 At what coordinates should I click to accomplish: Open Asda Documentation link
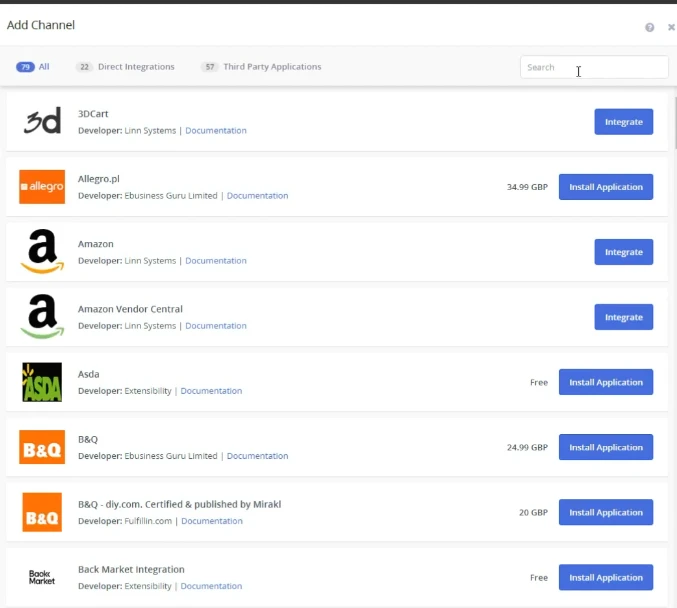(x=211, y=391)
